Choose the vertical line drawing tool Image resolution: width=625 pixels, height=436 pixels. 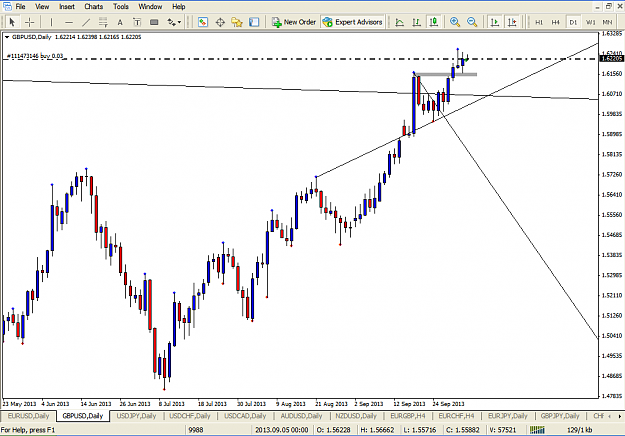[51, 22]
